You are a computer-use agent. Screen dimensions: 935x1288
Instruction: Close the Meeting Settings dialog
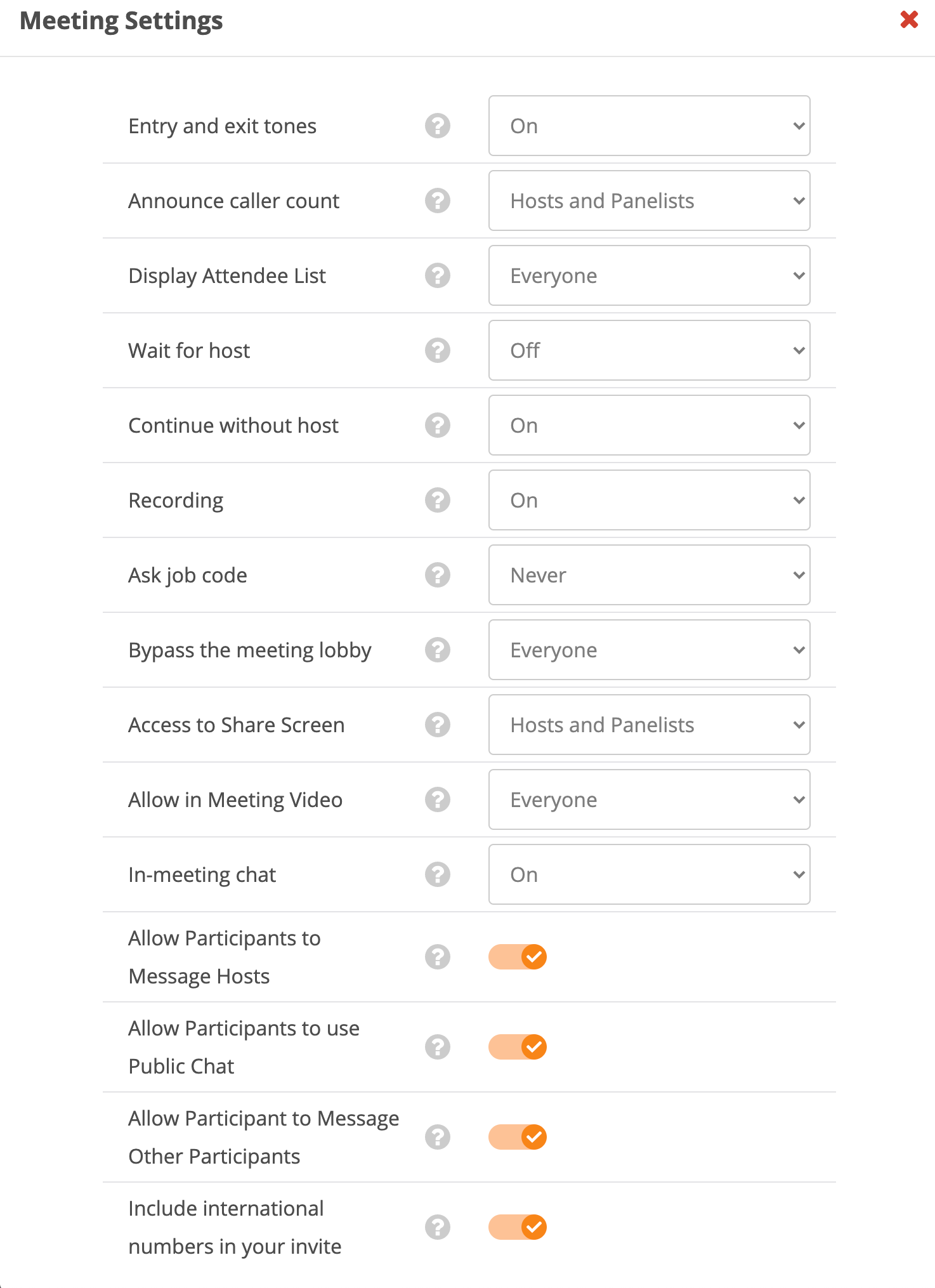[909, 20]
